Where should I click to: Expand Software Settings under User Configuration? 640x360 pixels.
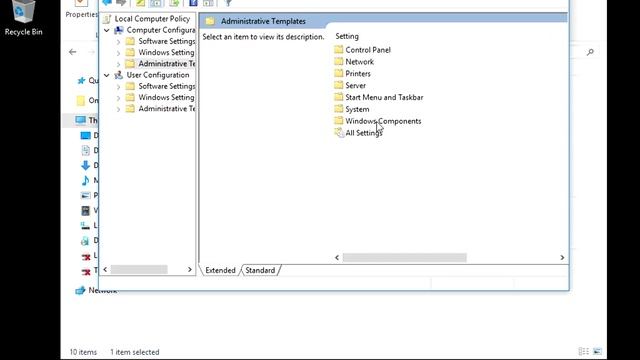click(x=118, y=87)
